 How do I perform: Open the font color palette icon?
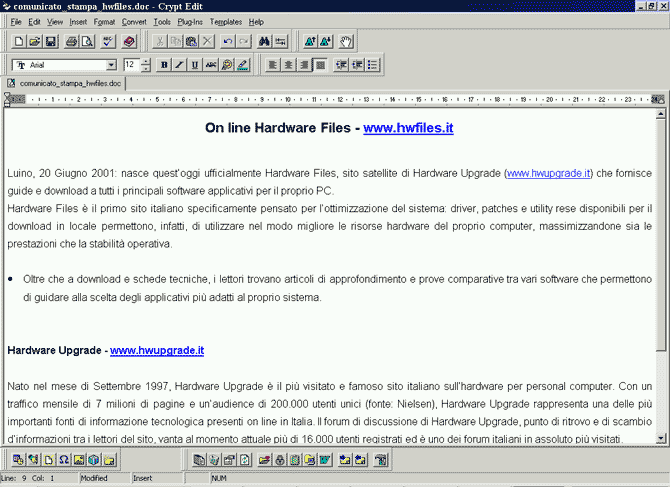click(227, 65)
